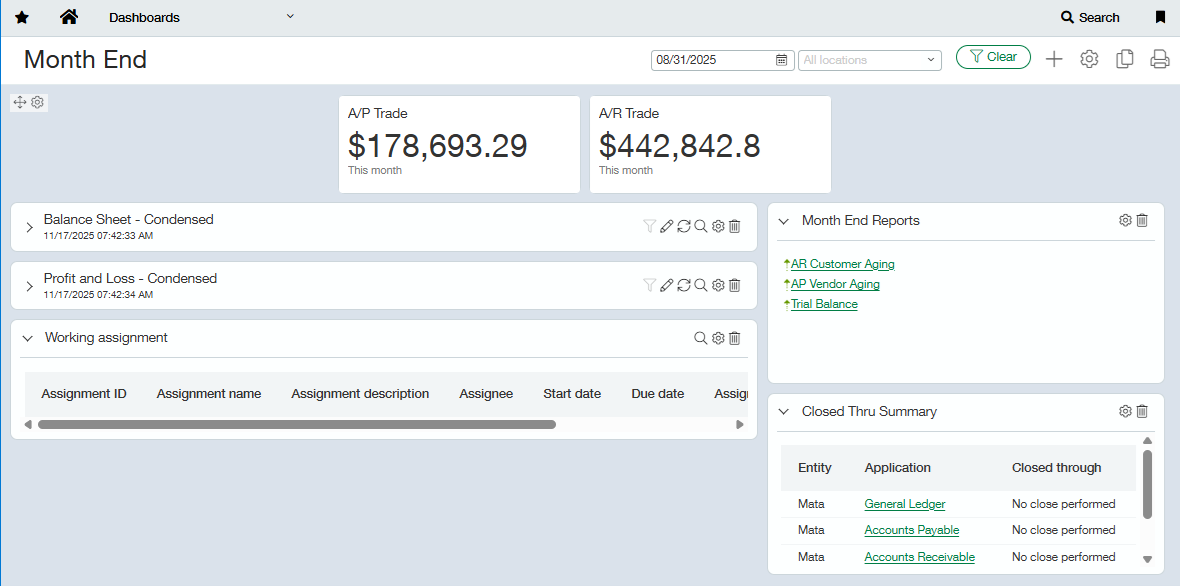Delete the Profit and Loss - Condensed component
The image size is (1180, 586).
(x=735, y=285)
